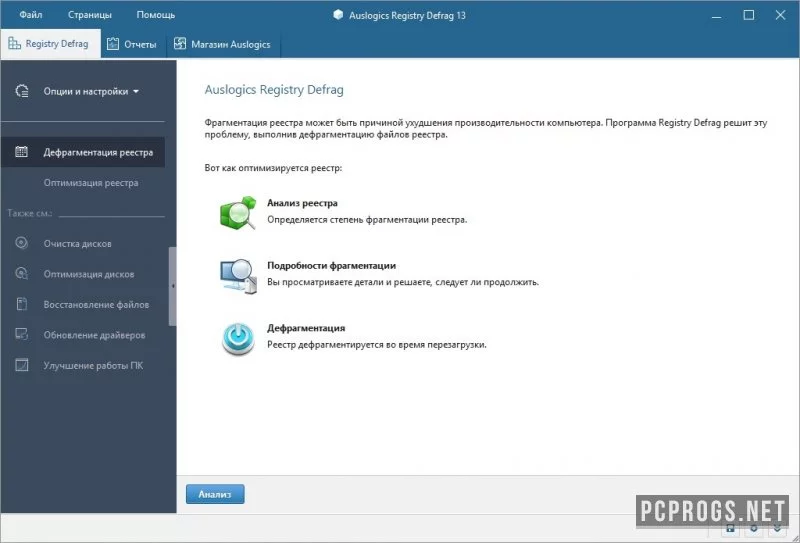
Task: Maximize the Auslogics Registry Defrag window
Action: tap(748, 15)
